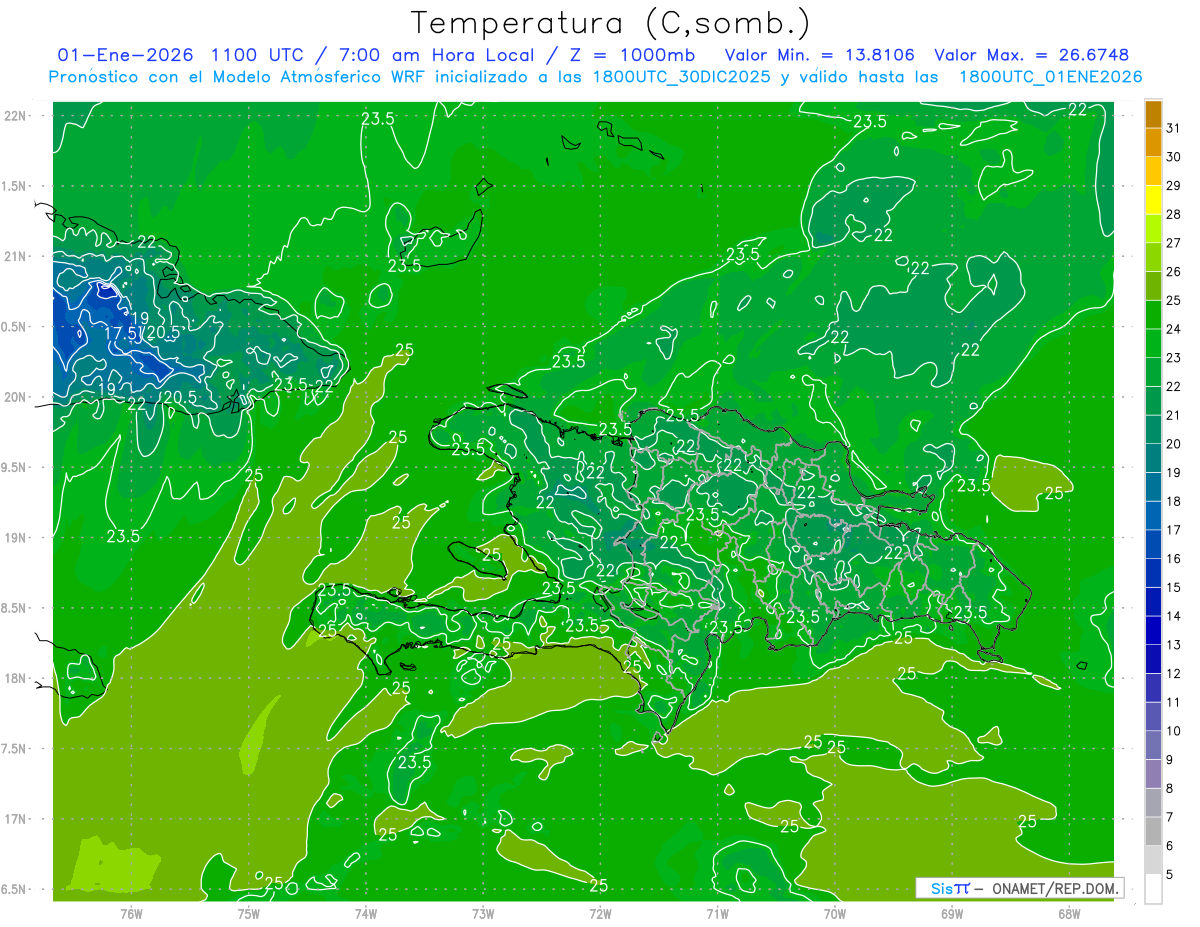
Task: Pick the lime swatch between 27 and 28
Action: click(x=1153, y=229)
